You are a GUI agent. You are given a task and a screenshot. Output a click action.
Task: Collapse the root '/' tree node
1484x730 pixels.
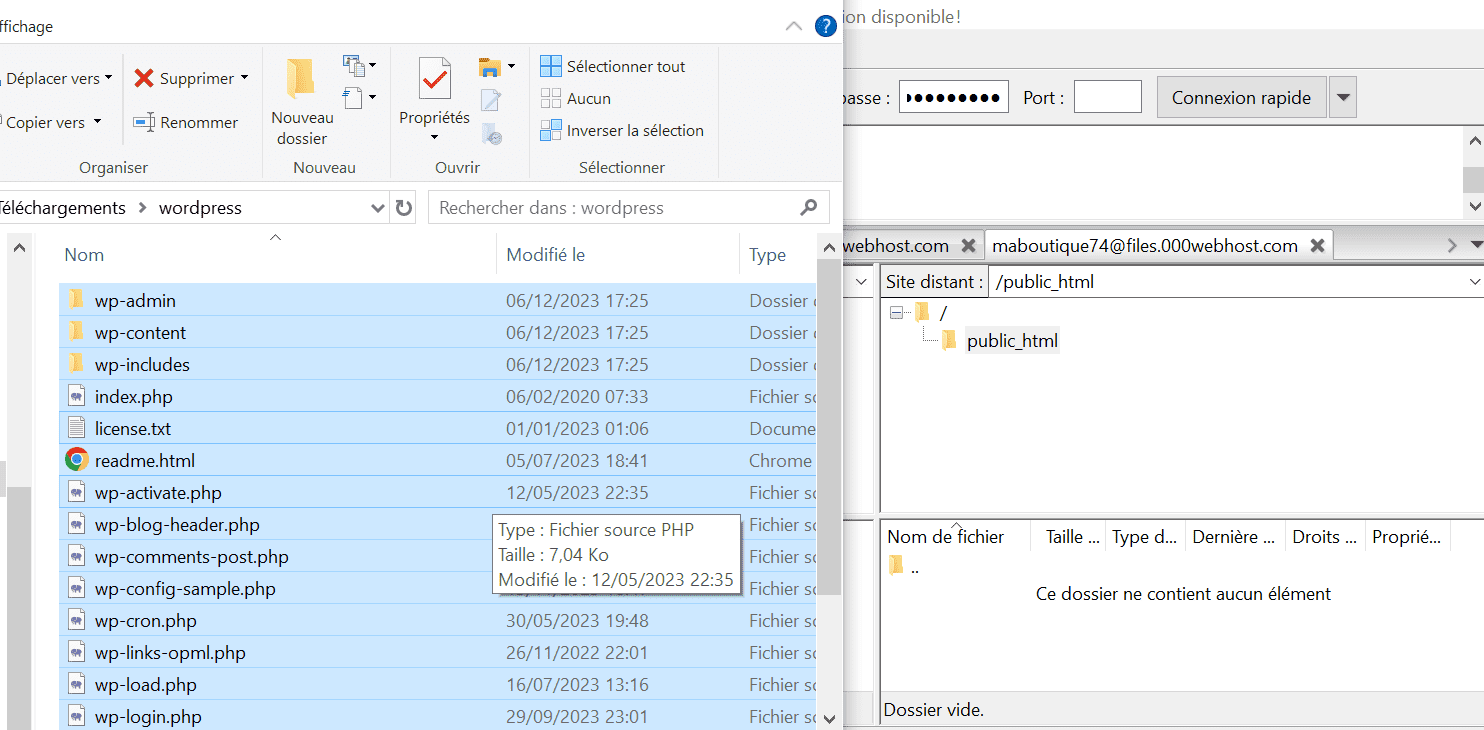896,313
